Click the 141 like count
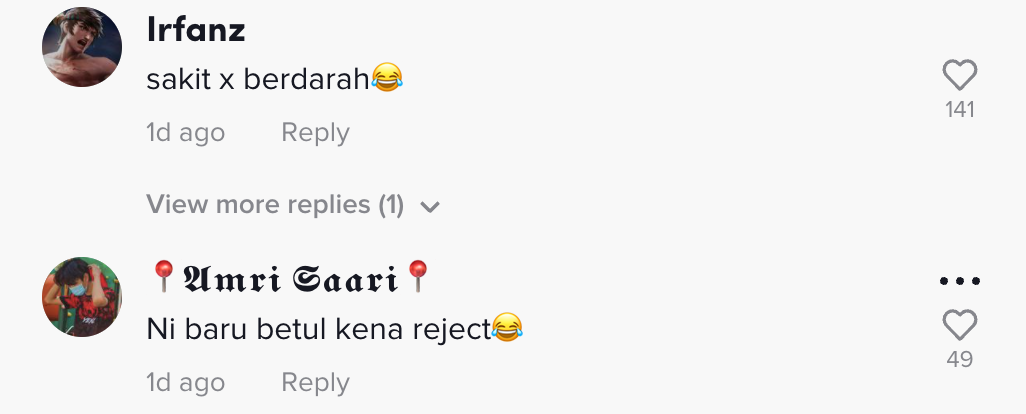1026x414 pixels. pos(960,110)
